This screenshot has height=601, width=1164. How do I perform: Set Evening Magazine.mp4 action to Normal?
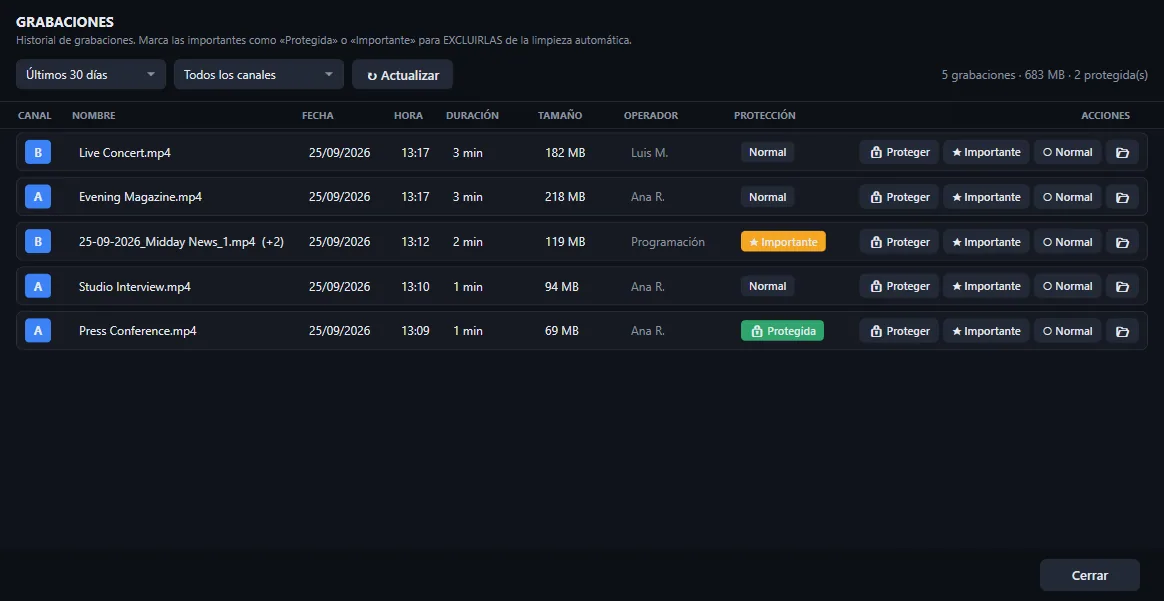1067,197
